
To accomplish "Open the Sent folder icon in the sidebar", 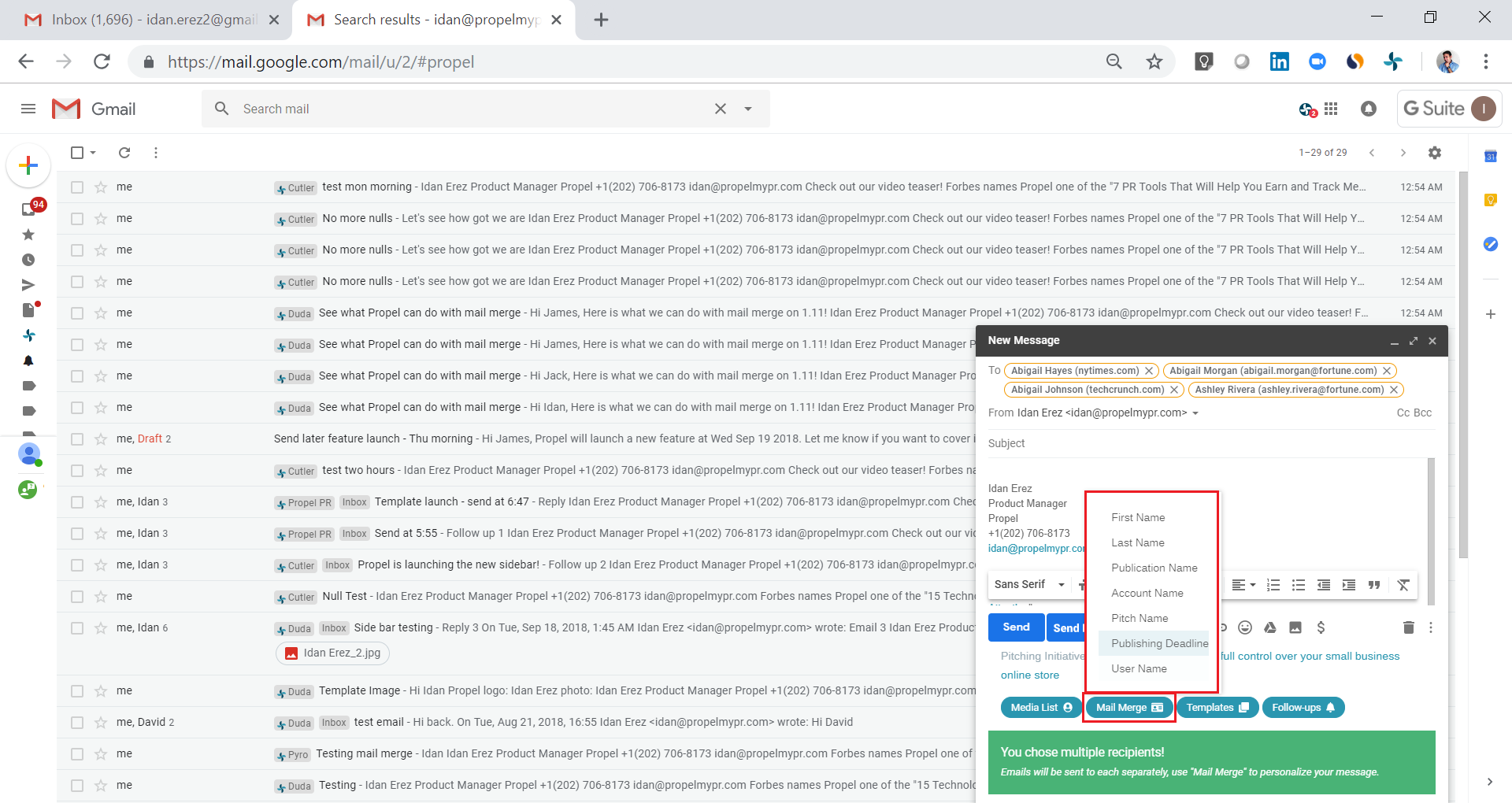I will coord(28,285).
